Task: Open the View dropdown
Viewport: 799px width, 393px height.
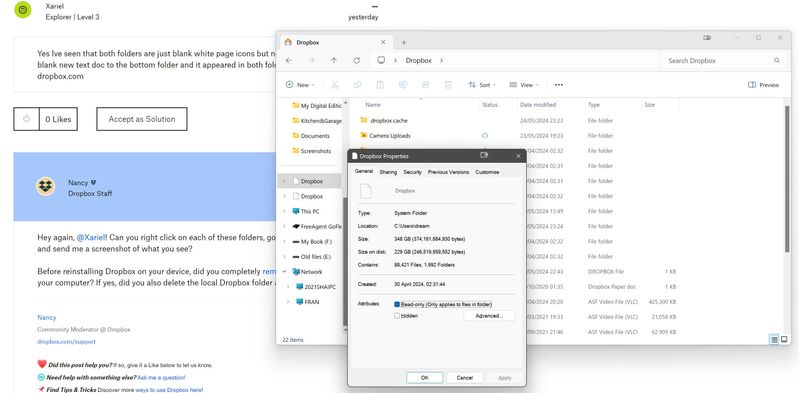Action: (523, 85)
